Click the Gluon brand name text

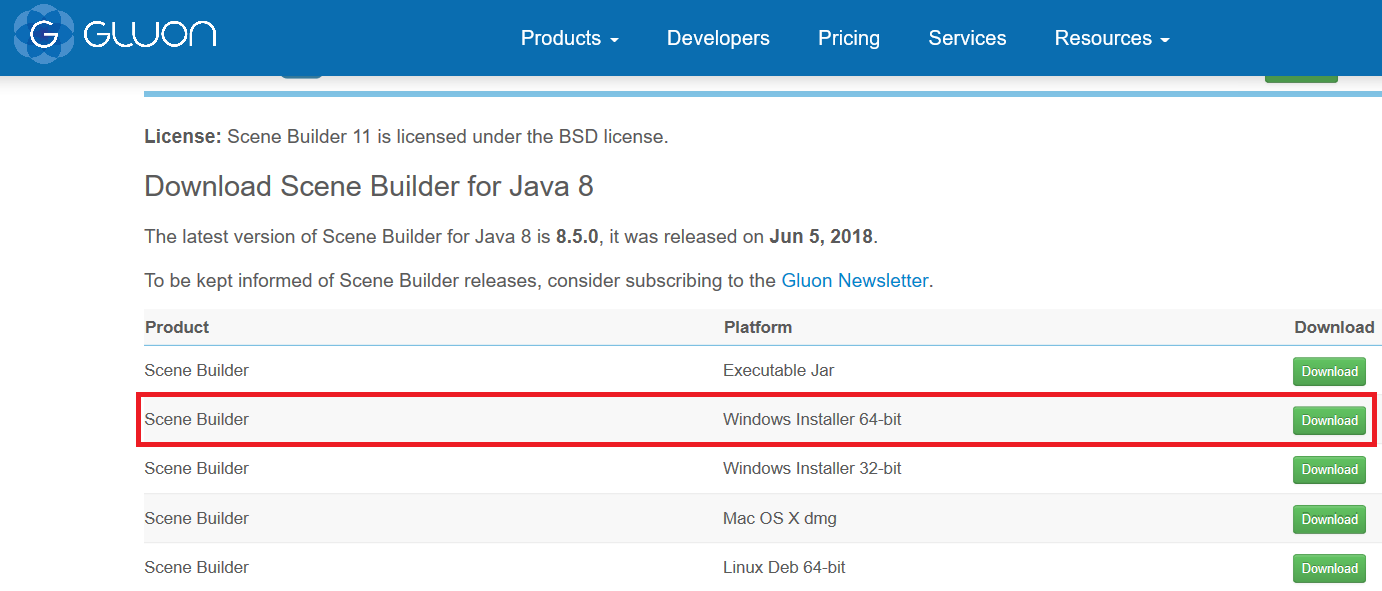pyautogui.click(x=150, y=35)
